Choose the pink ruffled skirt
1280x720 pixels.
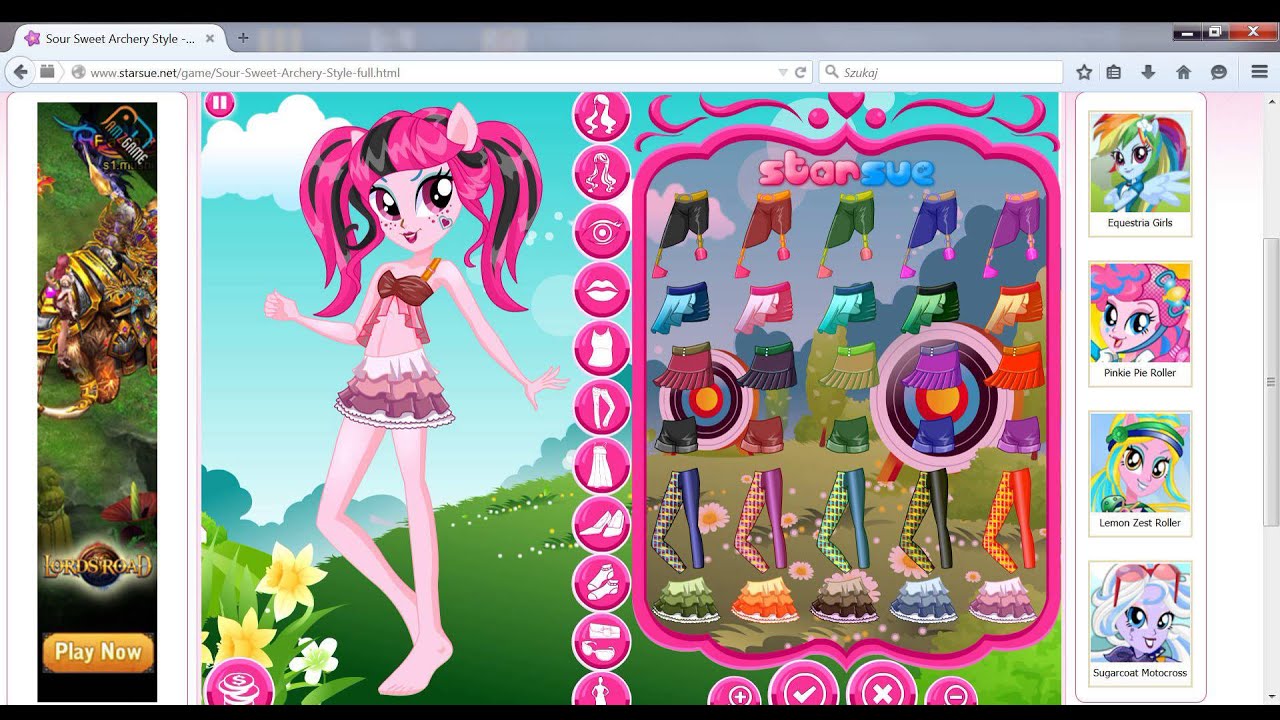coord(1003,600)
